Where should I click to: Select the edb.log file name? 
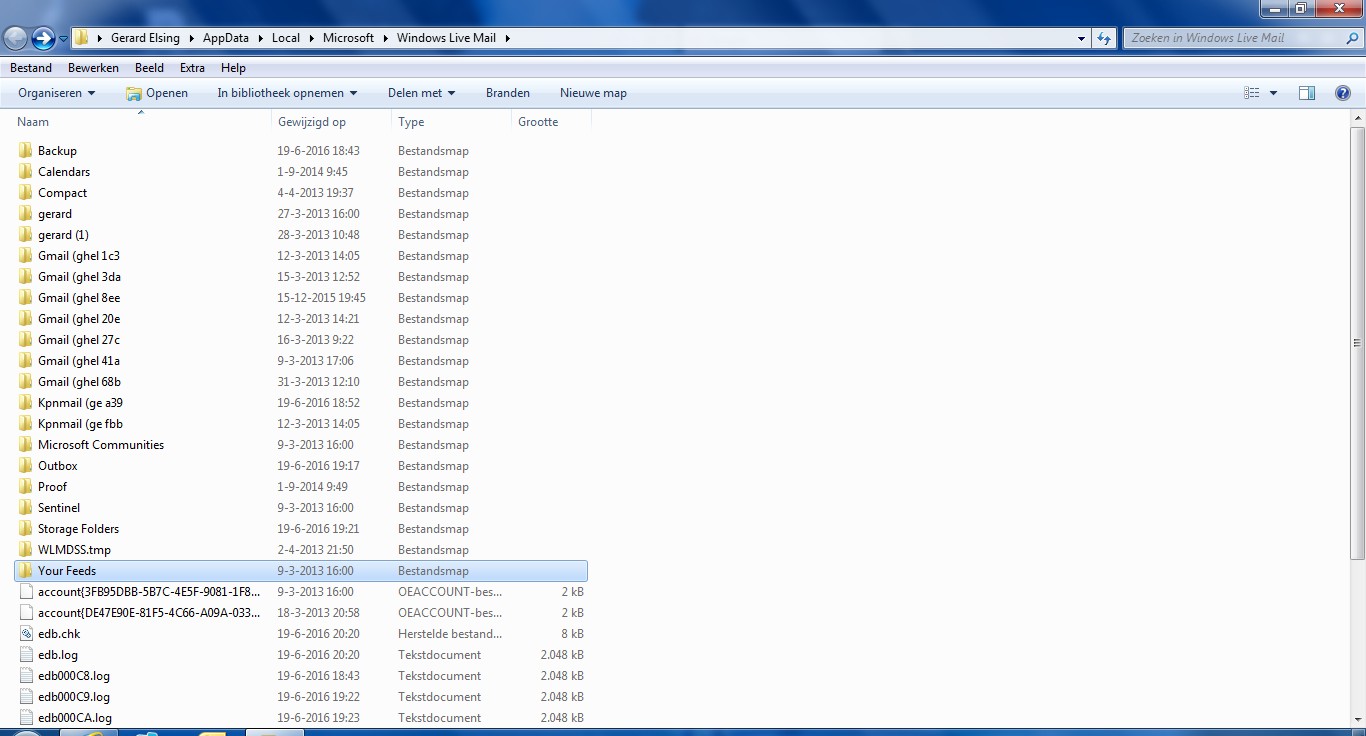pos(58,655)
